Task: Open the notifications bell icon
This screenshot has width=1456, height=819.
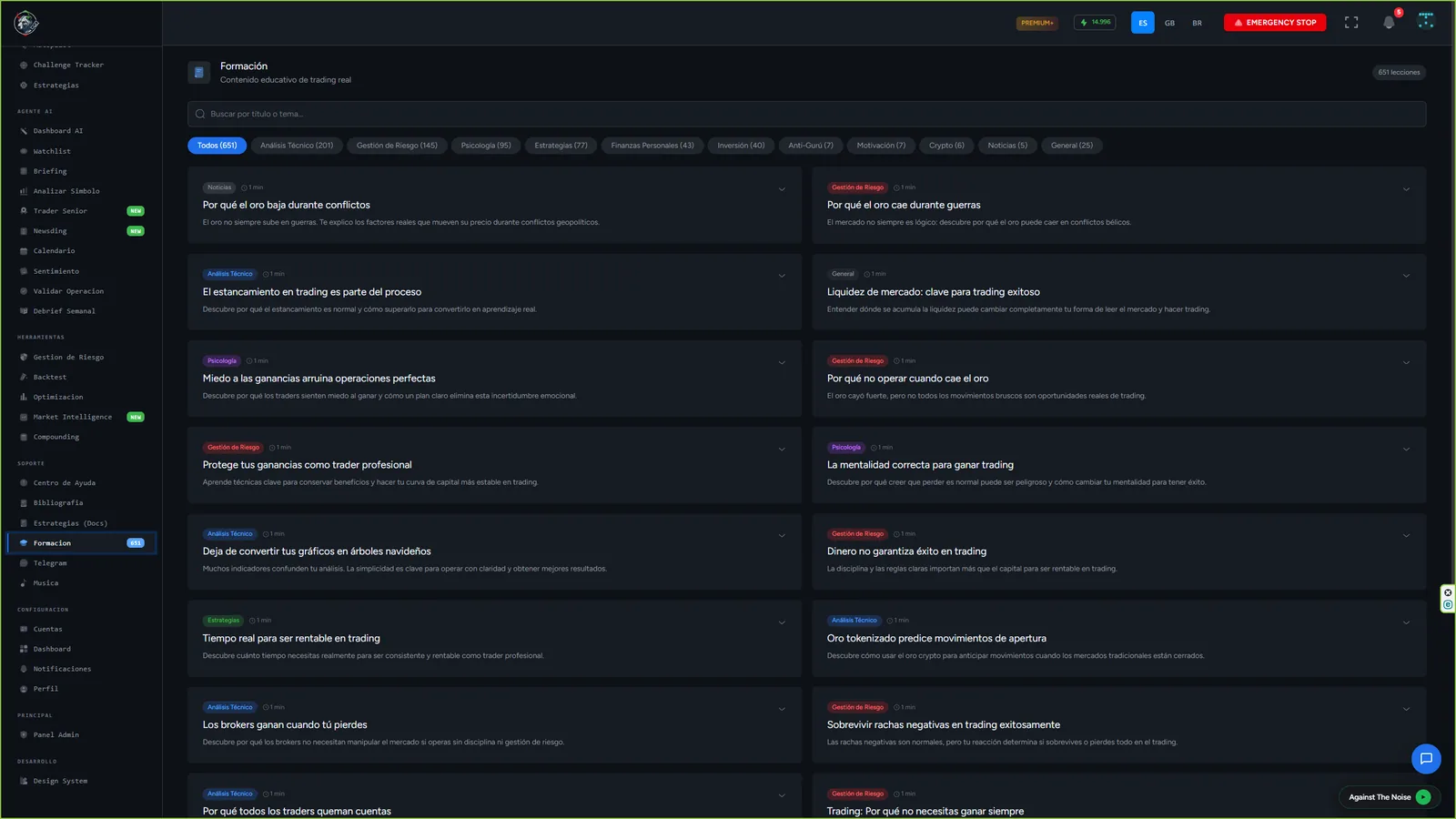Action: click(1389, 23)
